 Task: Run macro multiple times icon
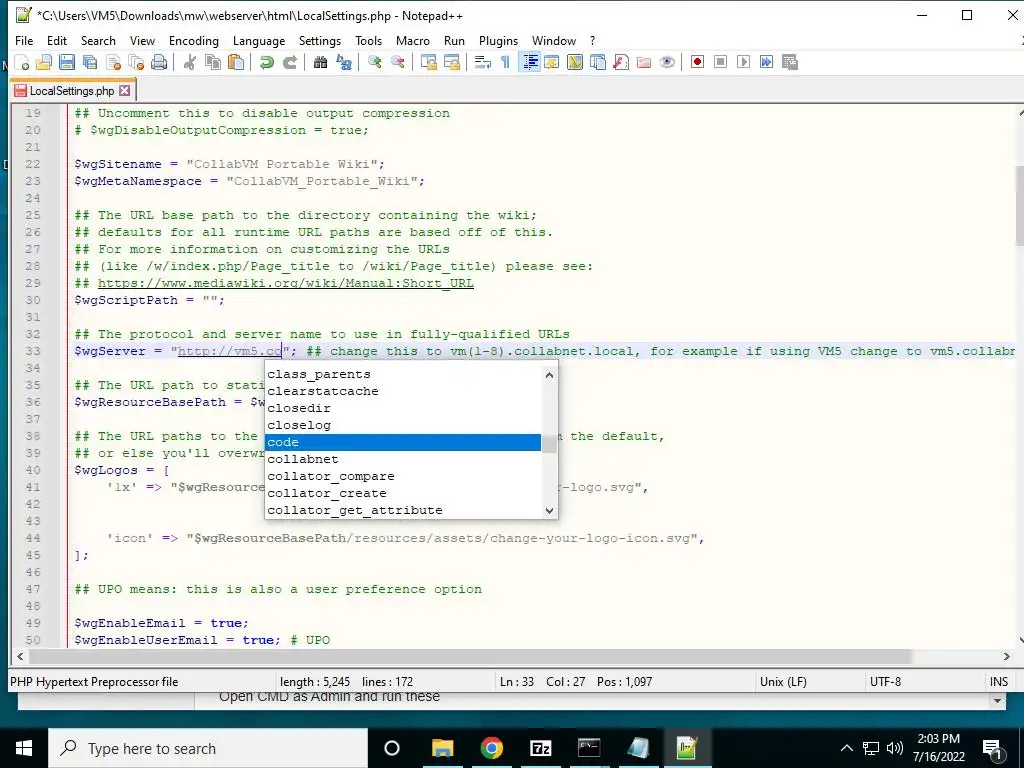(x=766, y=62)
